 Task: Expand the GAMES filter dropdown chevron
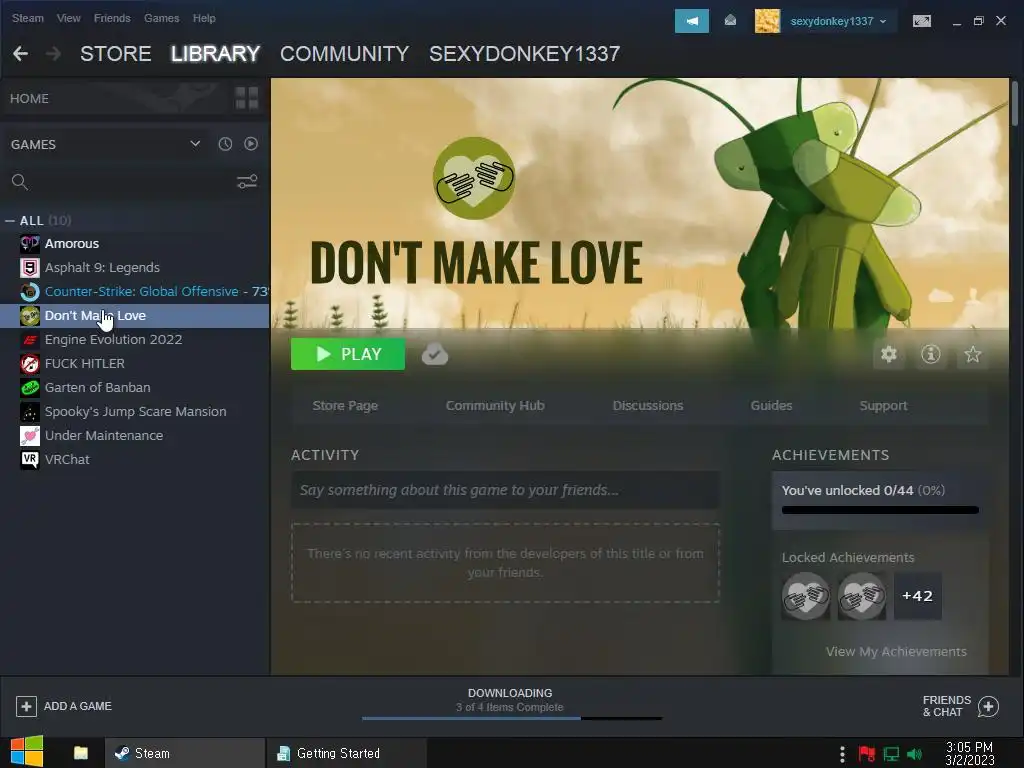195,144
